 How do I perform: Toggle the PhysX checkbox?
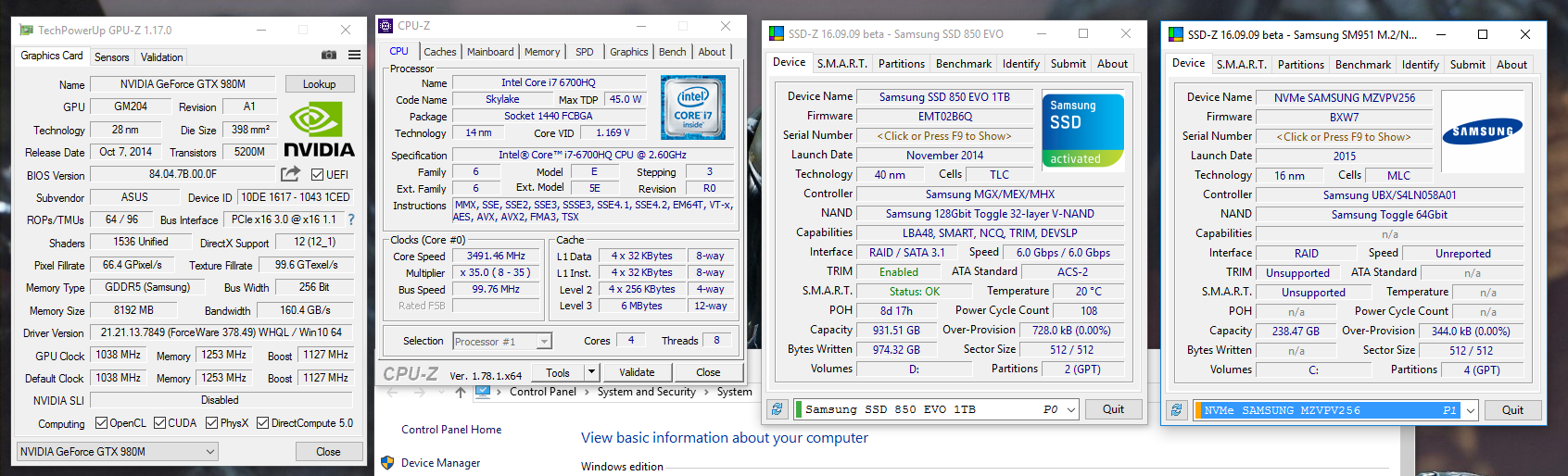tap(212, 423)
